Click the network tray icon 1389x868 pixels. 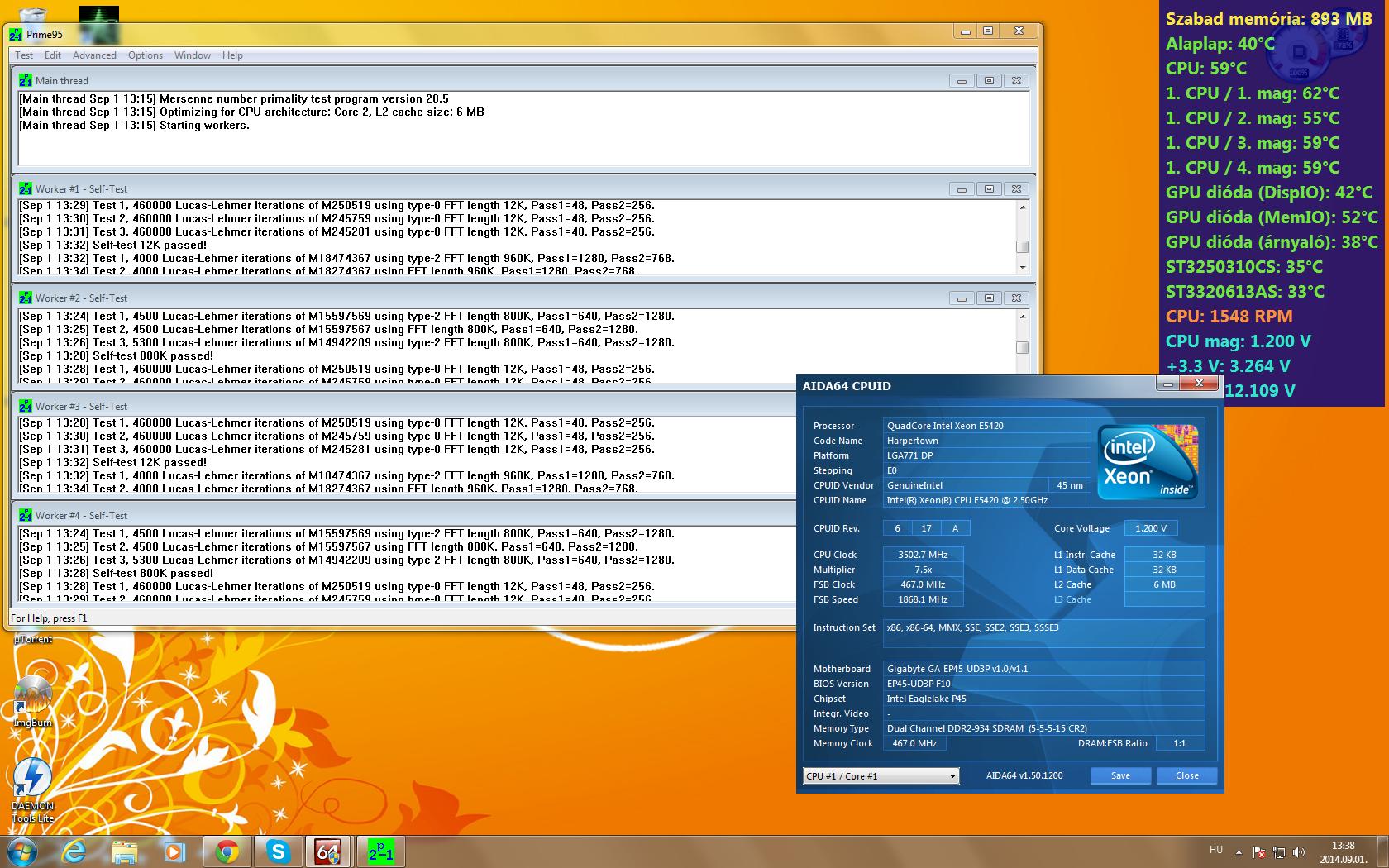pyautogui.click(x=1279, y=852)
